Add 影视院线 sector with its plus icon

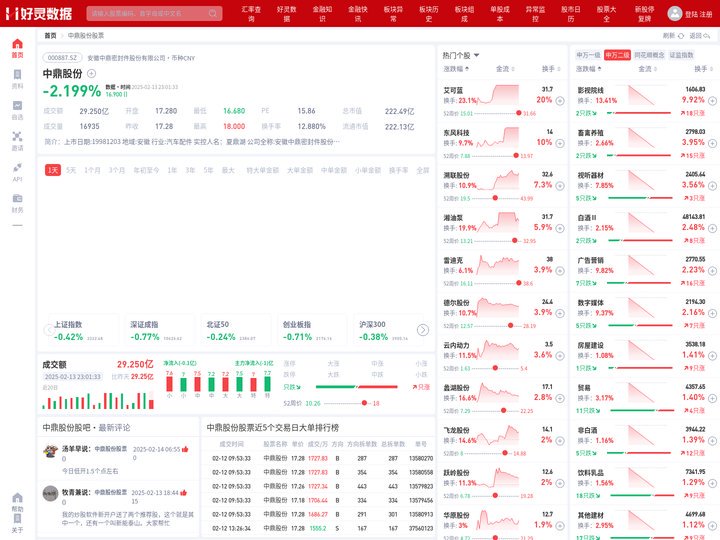point(712,101)
